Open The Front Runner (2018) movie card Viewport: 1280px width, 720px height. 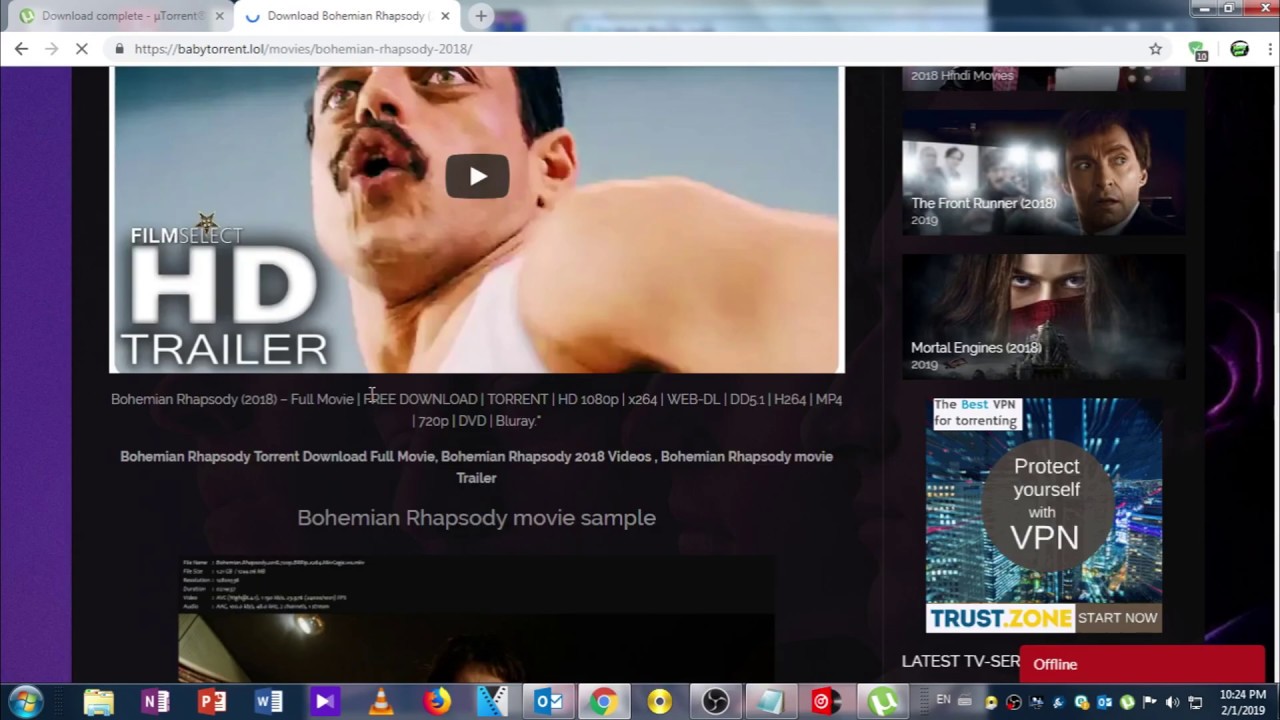tap(1043, 172)
